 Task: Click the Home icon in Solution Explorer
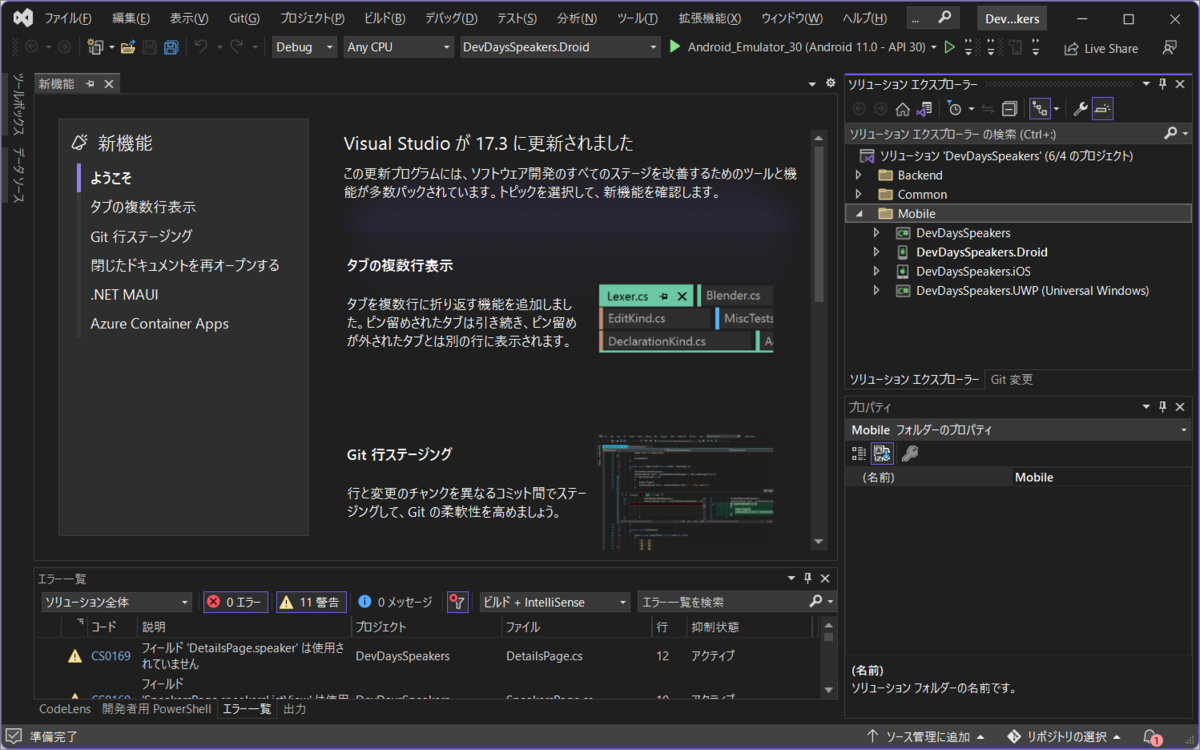(902, 108)
